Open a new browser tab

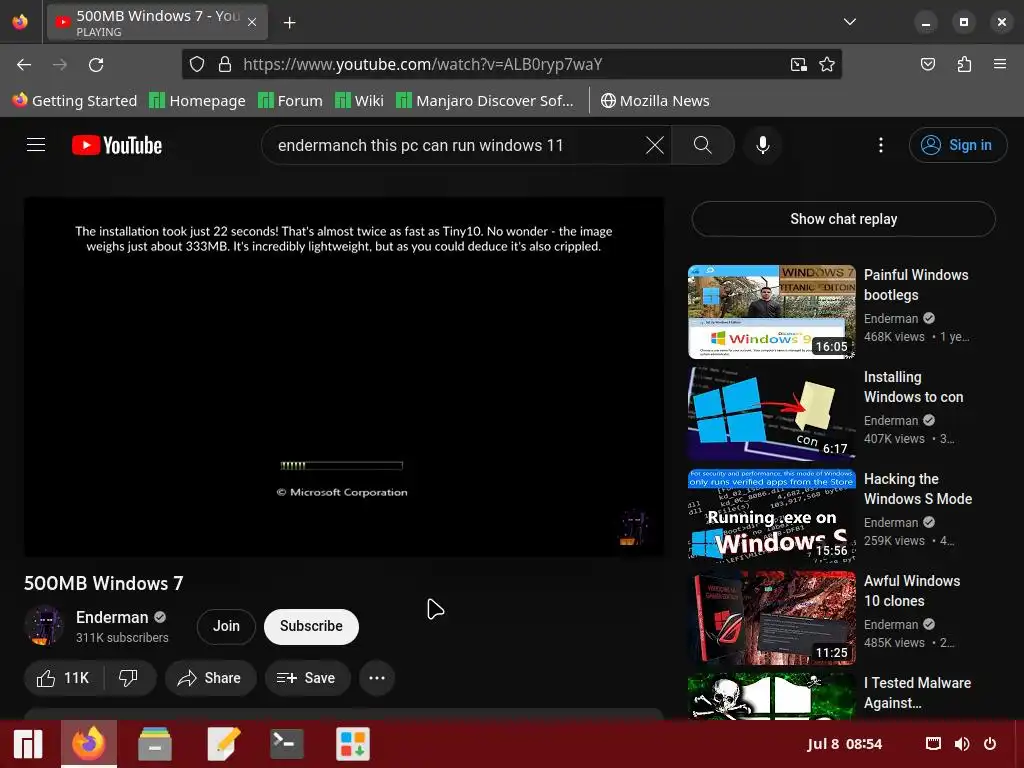coord(289,23)
